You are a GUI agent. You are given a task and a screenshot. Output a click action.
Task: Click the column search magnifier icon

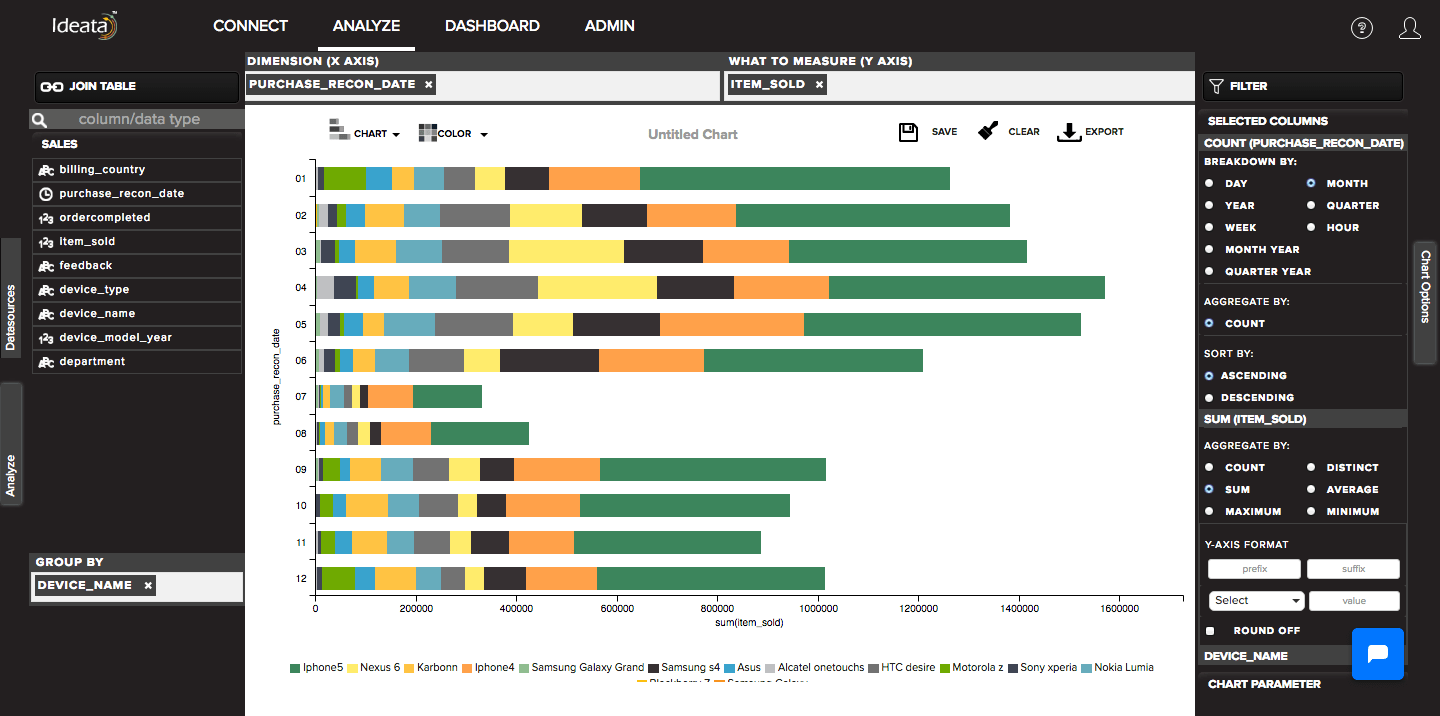40,120
